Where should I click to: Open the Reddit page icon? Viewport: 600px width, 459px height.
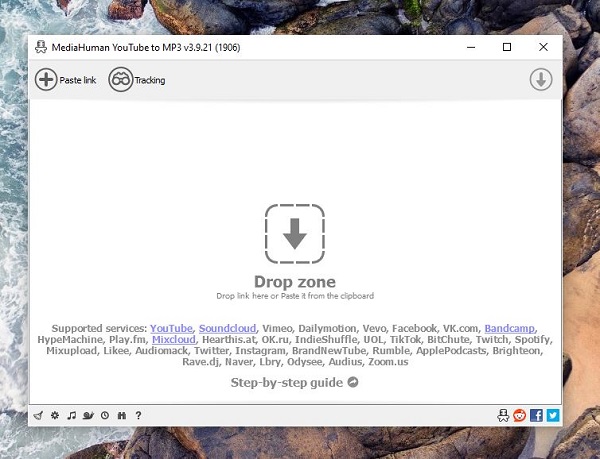(520, 415)
